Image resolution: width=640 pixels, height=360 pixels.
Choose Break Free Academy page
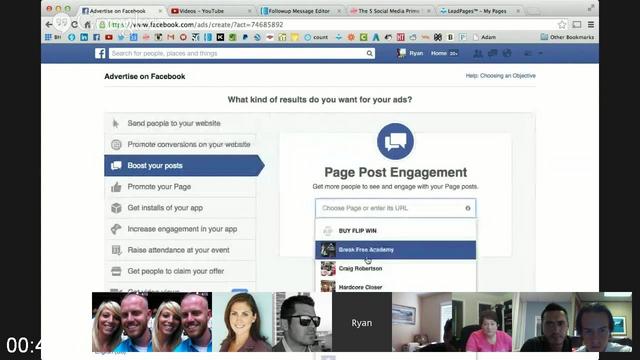point(395,250)
